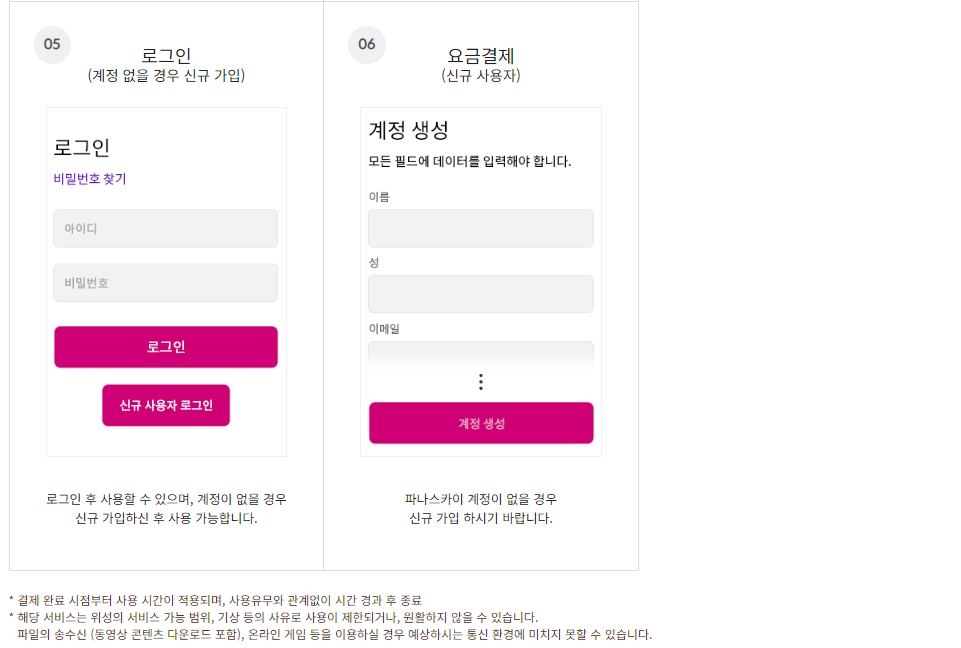Click the 이름 first name field
The height and width of the screenshot is (648, 961).
480,228
